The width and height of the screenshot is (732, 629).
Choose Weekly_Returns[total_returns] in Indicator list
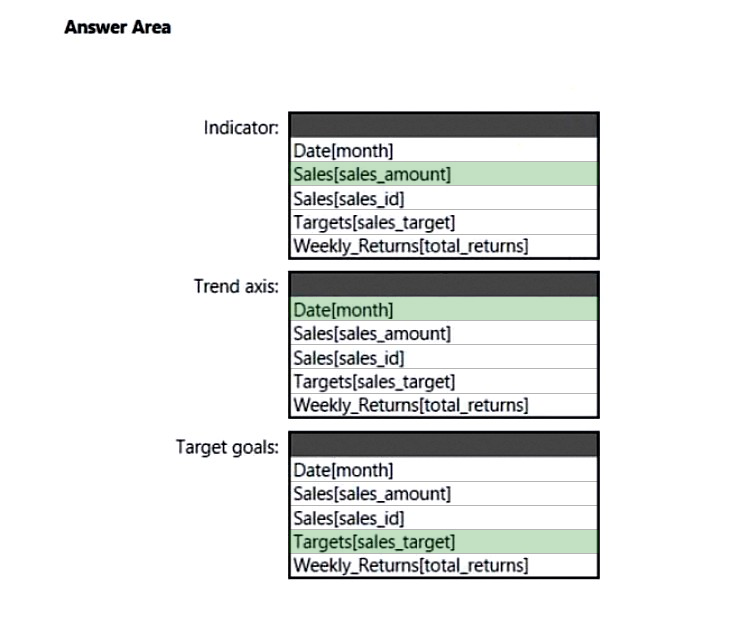click(443, 246)
